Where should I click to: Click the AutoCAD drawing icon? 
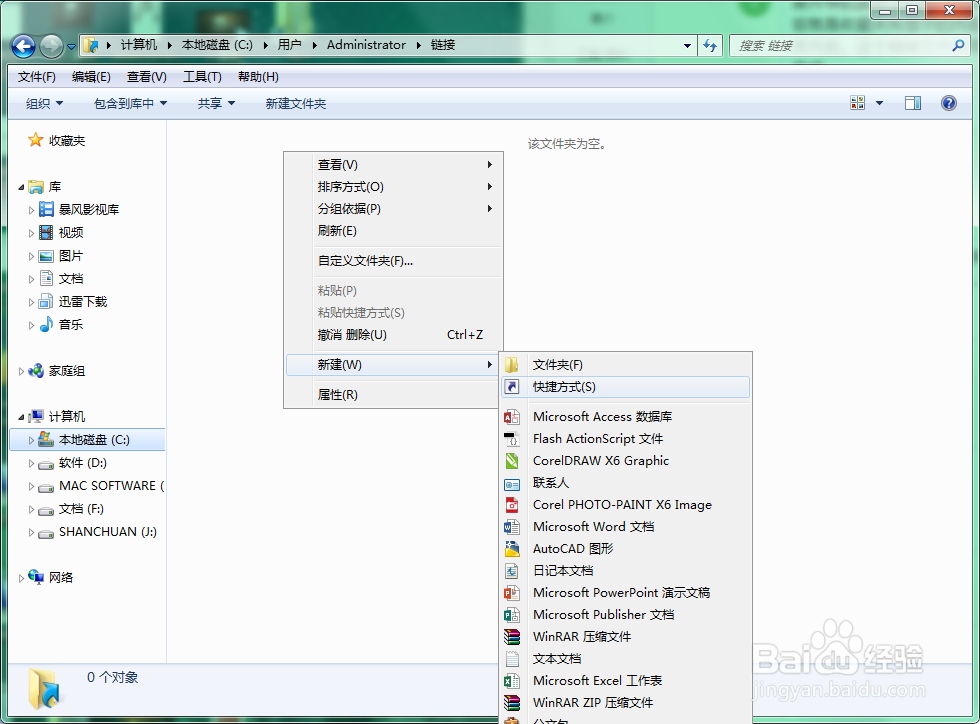pos(512,549)
